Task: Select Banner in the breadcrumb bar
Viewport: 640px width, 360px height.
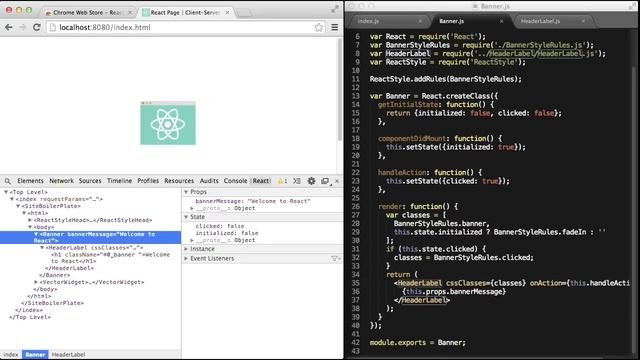Action: (35, 355)
